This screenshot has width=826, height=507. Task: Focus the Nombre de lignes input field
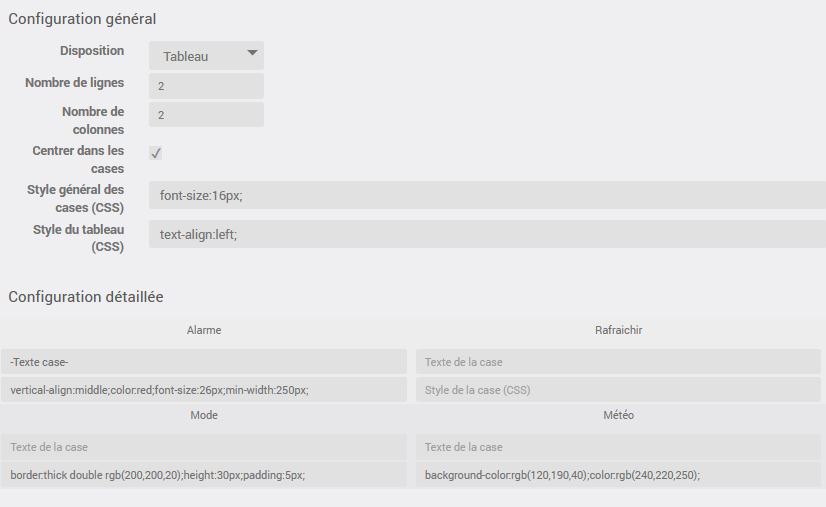click(206, 86)
